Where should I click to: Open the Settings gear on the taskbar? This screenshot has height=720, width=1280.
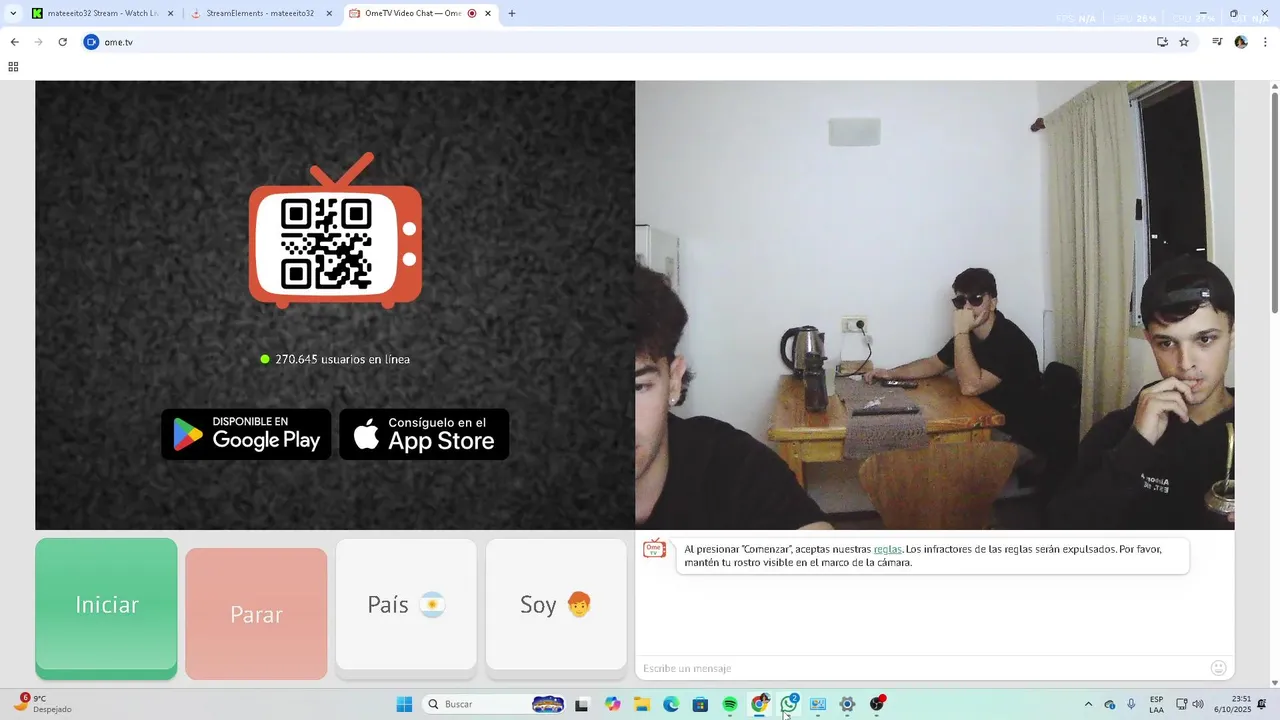click(x=847, y=705)
